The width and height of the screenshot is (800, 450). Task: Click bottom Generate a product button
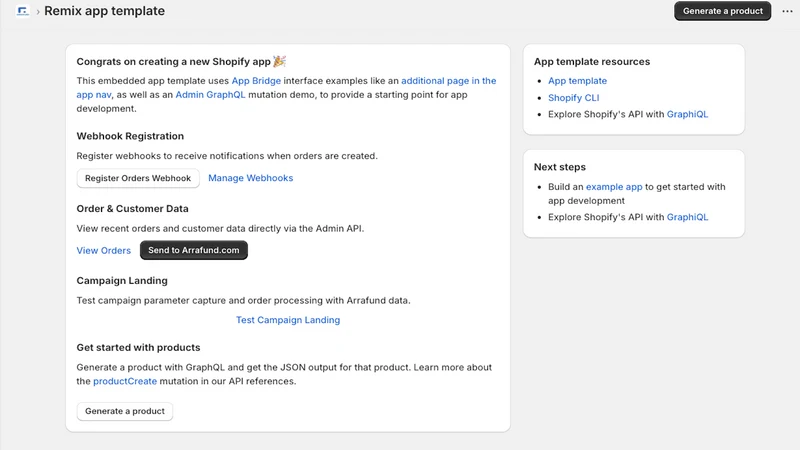coord(125,411)
